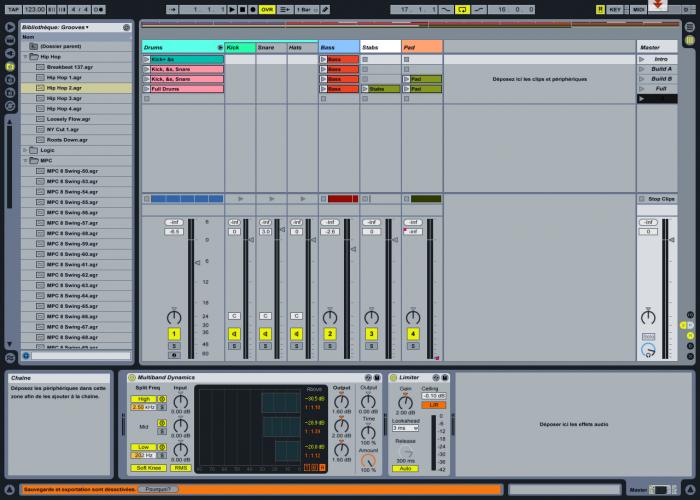700x500 pixels.
Task: Open the (Dossier parent) parent folder entry
Action: (76, 46)
